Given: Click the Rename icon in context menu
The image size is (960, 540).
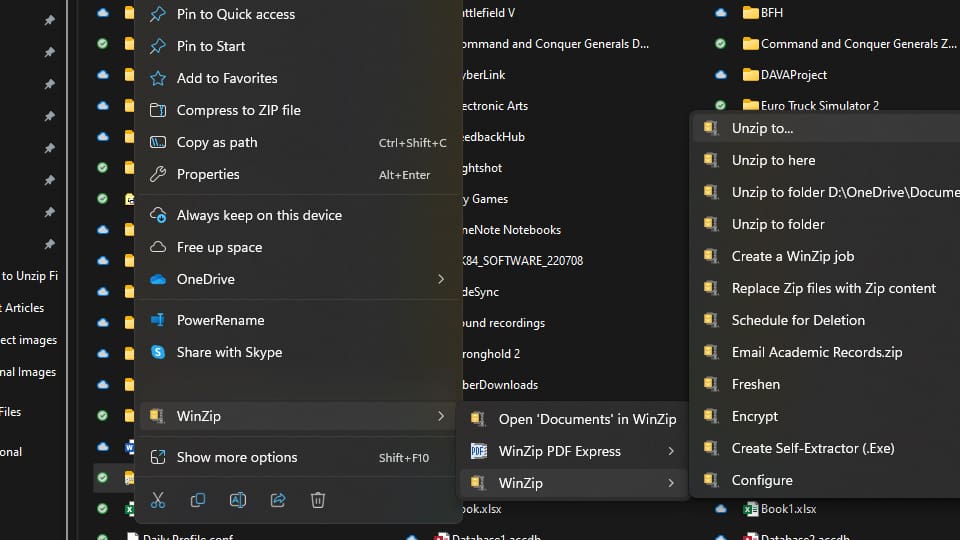Looking at the screenshot, I should pyautogui.click(x=238, y=500).
